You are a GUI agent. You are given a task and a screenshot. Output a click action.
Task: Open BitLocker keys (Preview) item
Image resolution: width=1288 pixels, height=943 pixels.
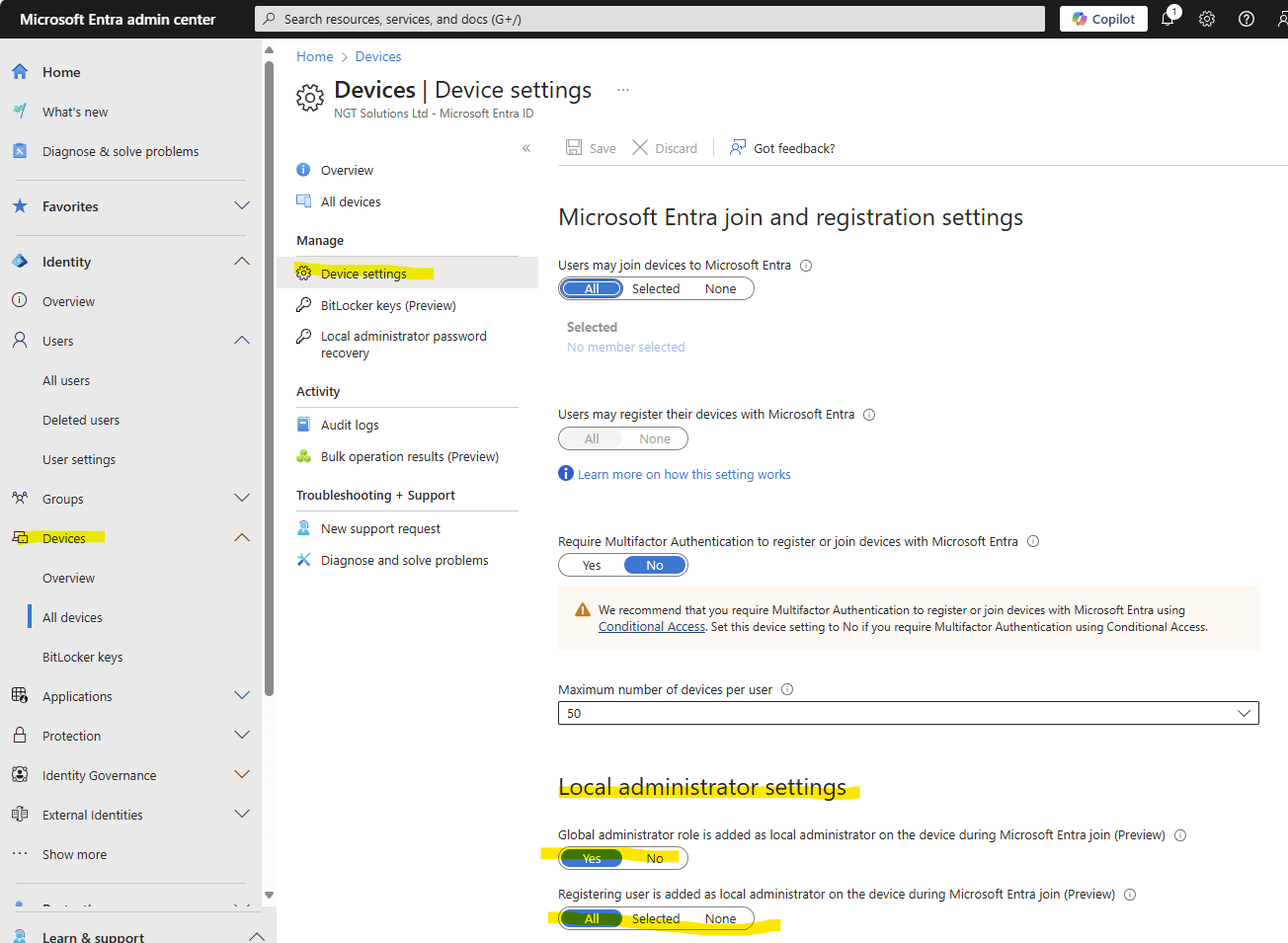[x=388, y=305]
